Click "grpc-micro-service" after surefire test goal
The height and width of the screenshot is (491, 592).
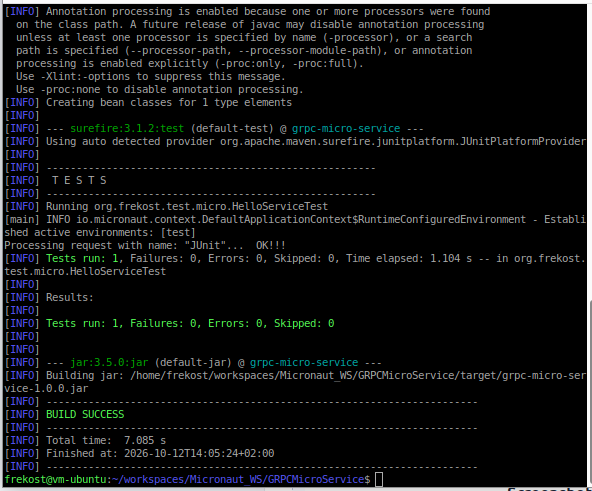pyautogui.click(x=346, y=128)
